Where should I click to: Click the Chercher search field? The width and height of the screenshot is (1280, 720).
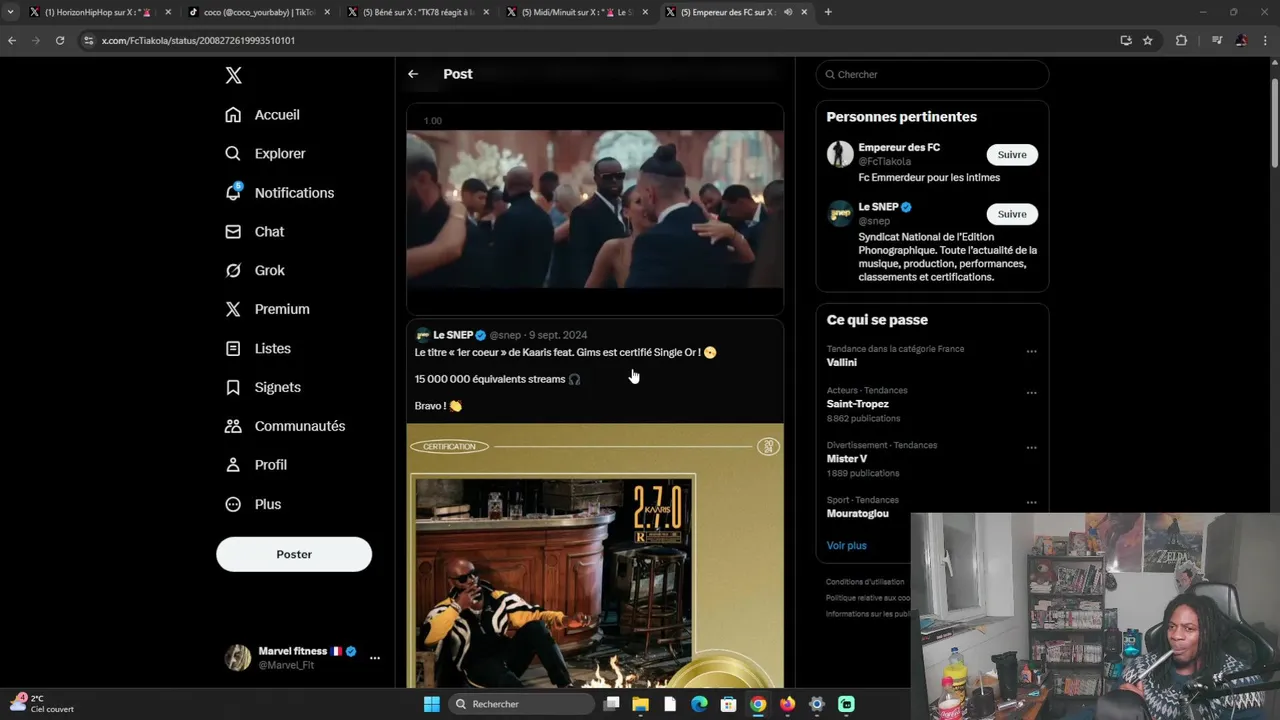click(932, 74)
